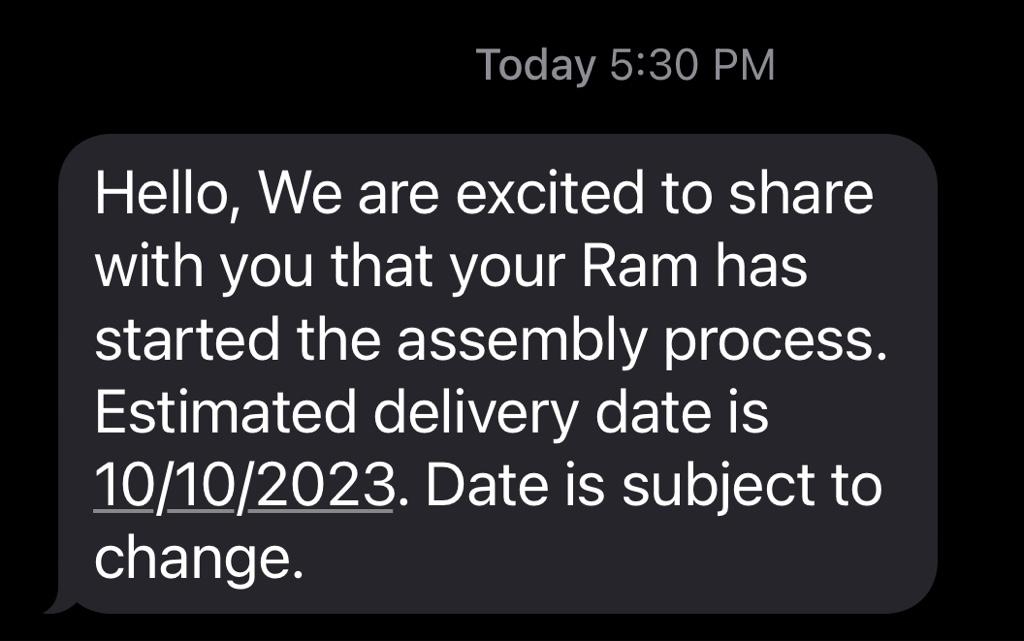Screen dimensions: 1024x641
Task: Tap the Today 5:30 PM timestamp
Action: 626,66
